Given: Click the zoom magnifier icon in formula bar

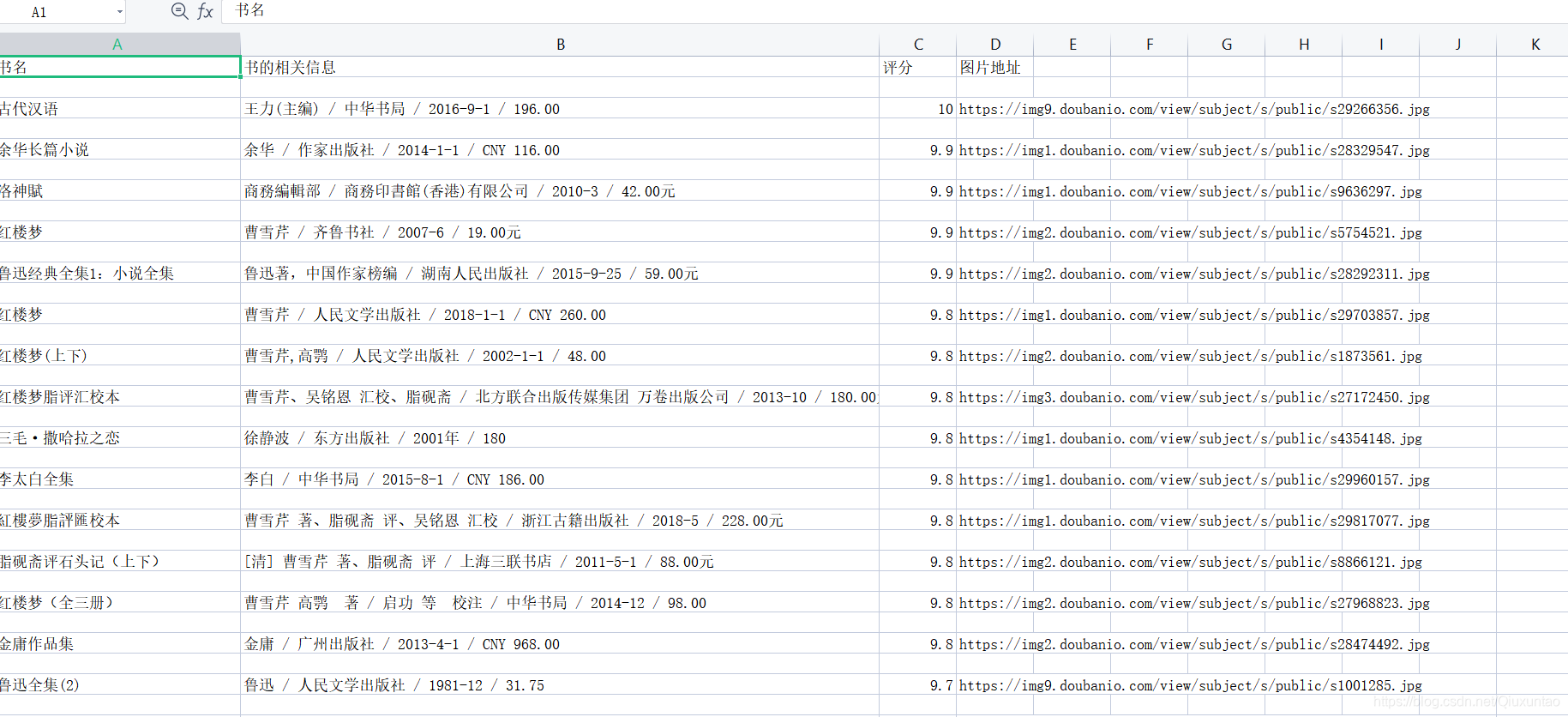Looking at the screenshot, I should 179,11.
